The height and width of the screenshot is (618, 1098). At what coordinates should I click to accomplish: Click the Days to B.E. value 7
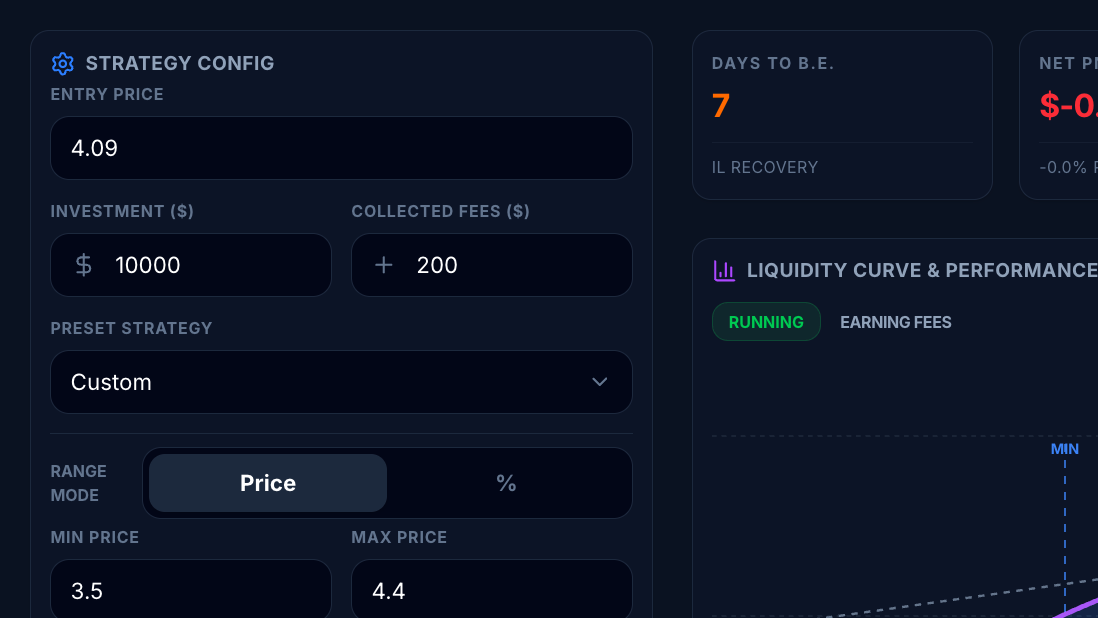tap(721, 106)
